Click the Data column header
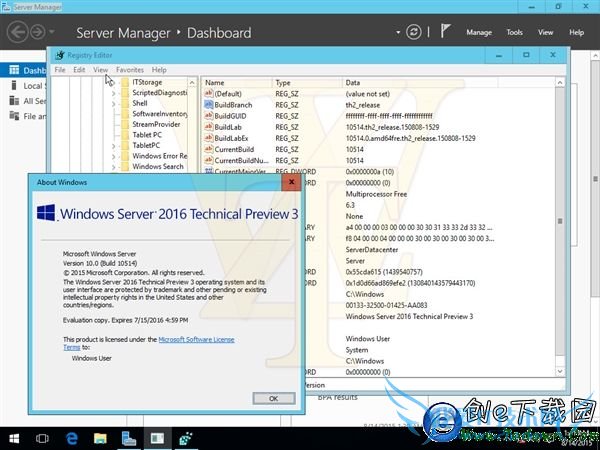The width and height of the screenshot is (600, 450). coord(420,82)
